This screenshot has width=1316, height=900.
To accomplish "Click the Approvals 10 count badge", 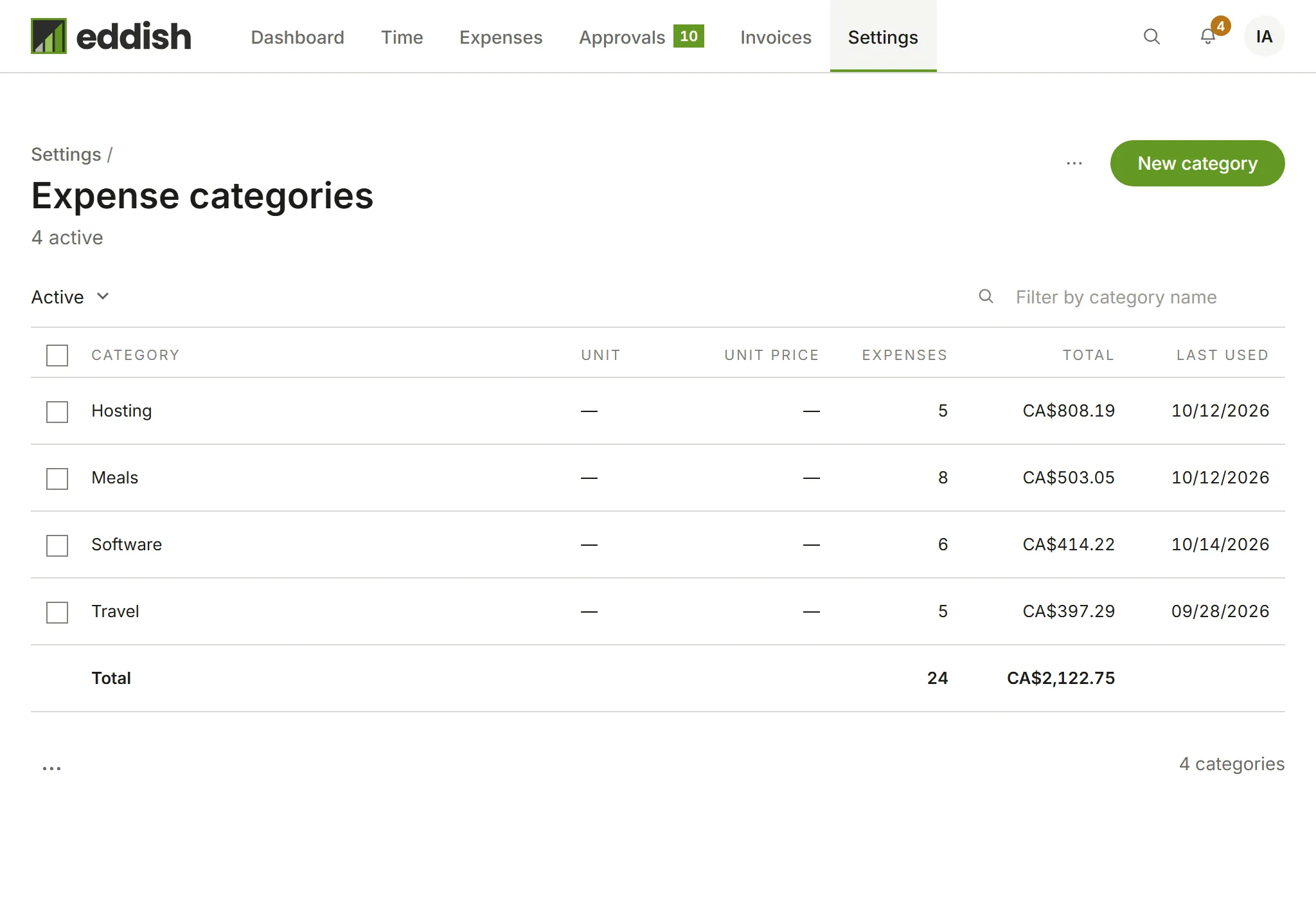I will coord(689,36).
